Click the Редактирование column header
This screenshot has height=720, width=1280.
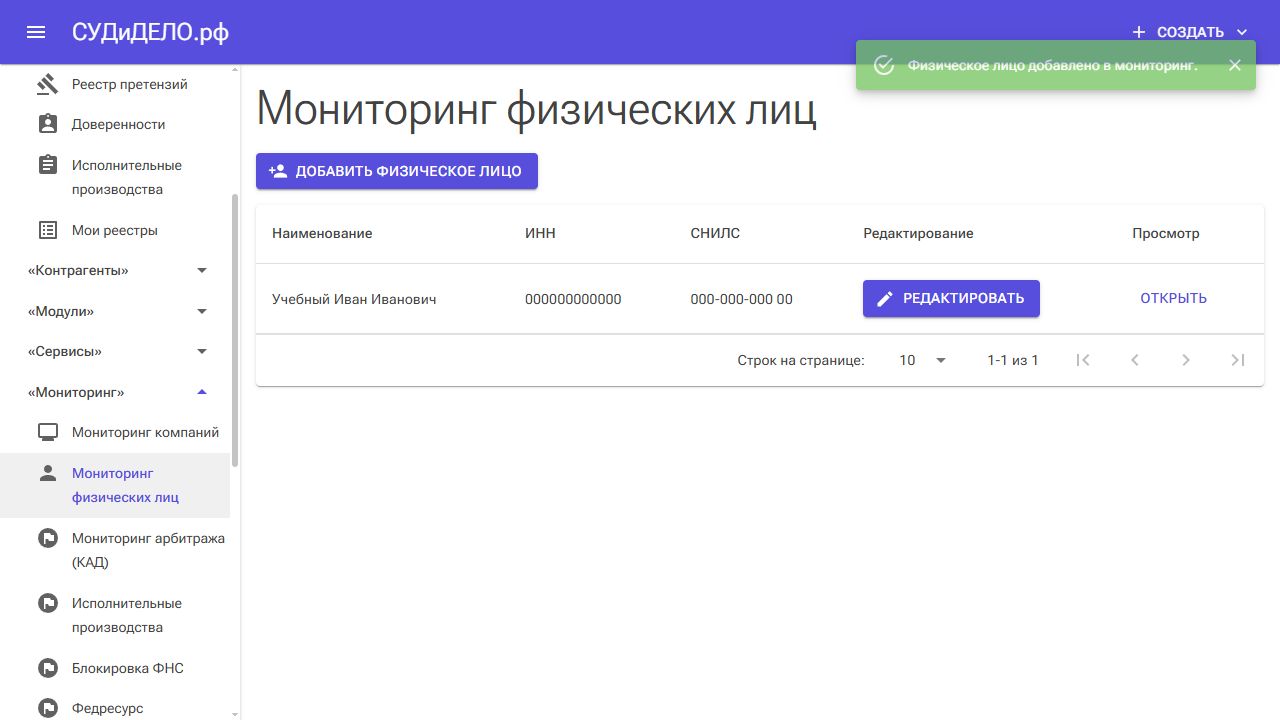[918, 233]
